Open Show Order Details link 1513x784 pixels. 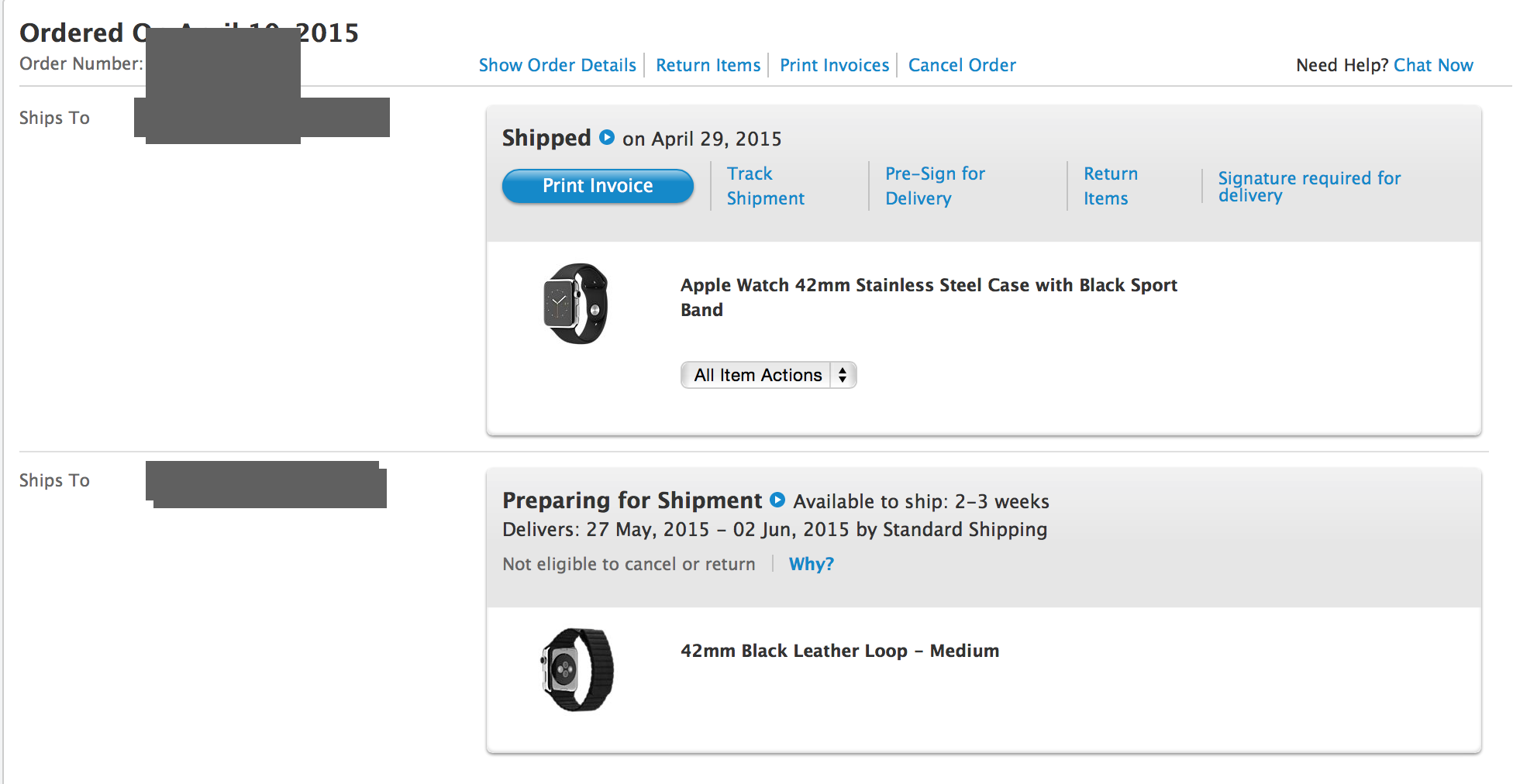point(557,65)
